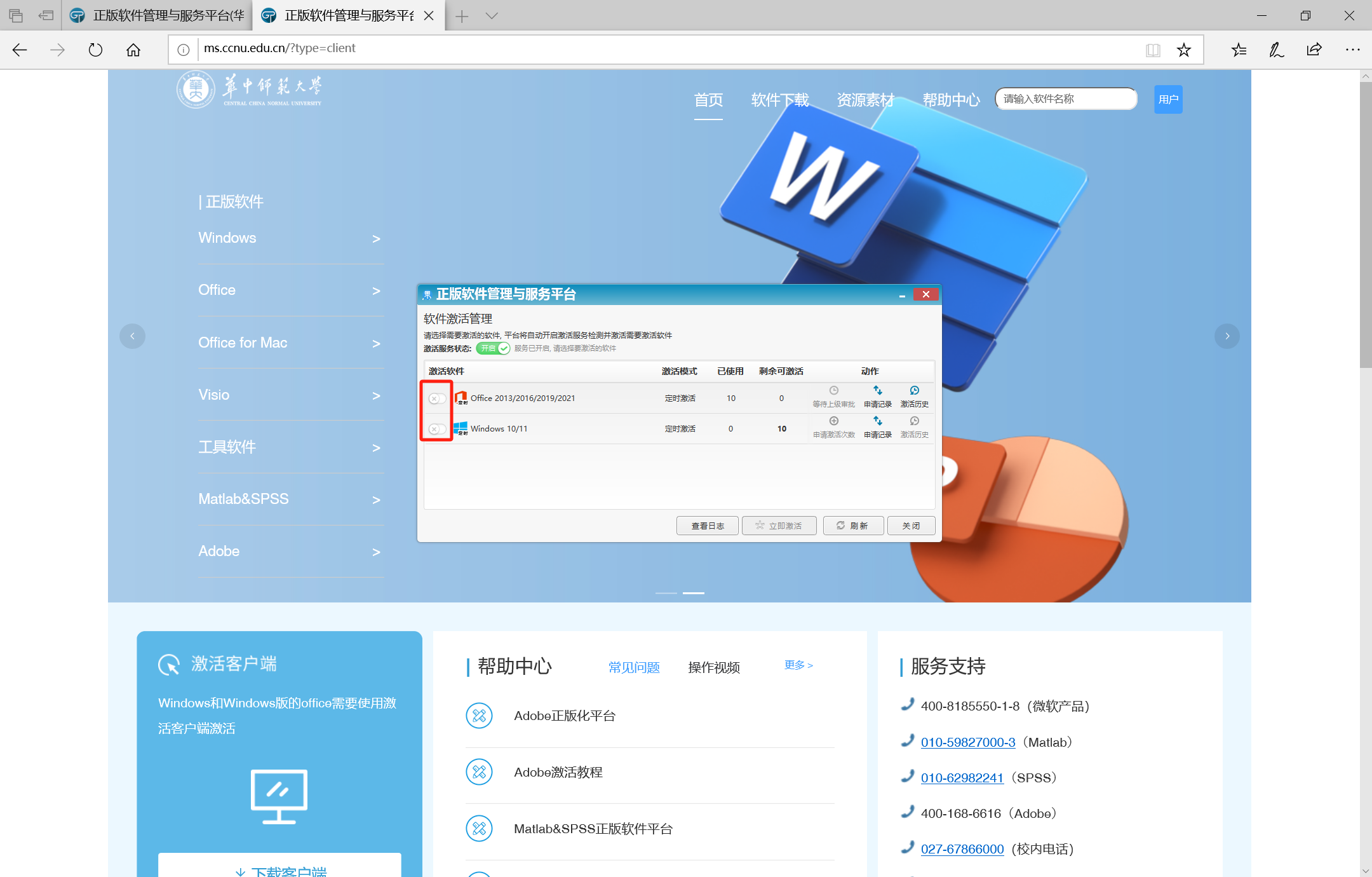Open the browser home page
The width and height of the screenshot is (1372, 877).
point(133,50)
